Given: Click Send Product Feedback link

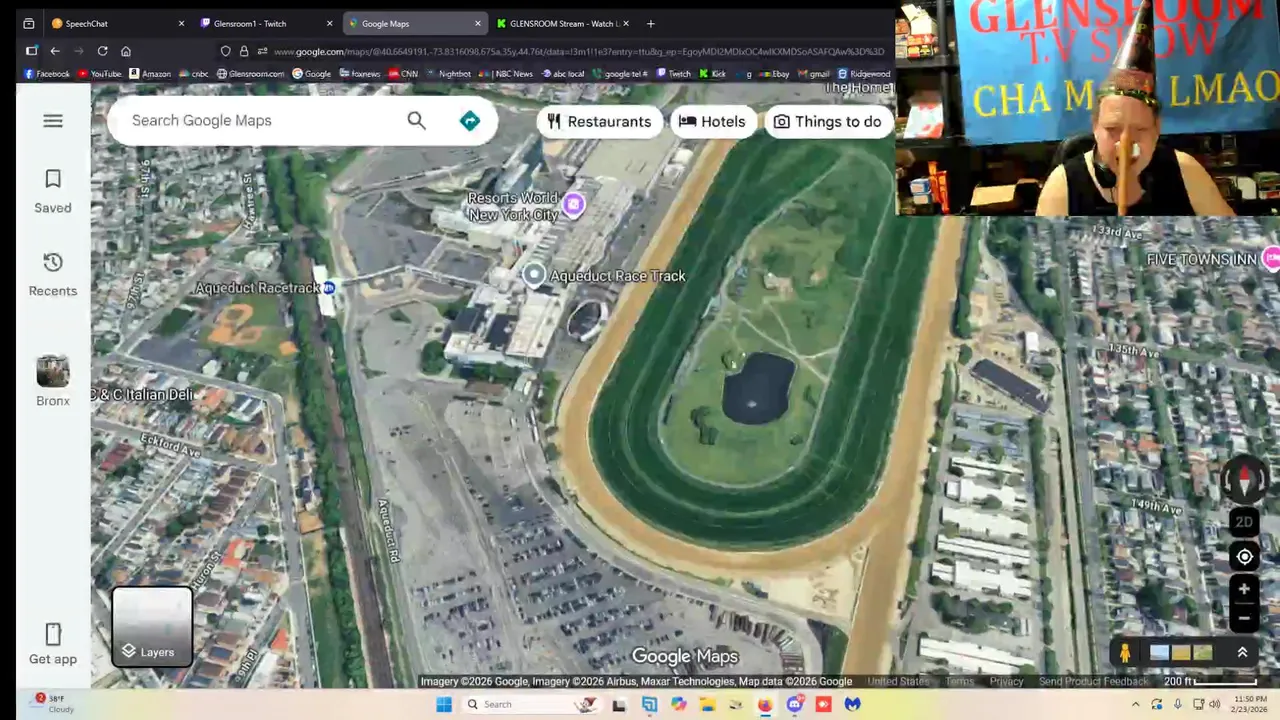Looking at the screenshot, I should [1093, 682].
